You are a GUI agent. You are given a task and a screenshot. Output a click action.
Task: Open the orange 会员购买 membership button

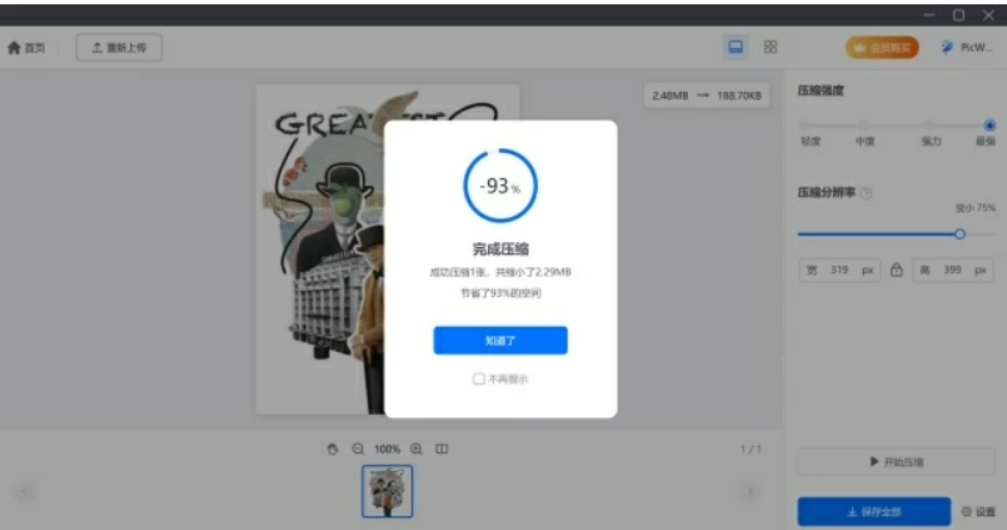[882, 48]
